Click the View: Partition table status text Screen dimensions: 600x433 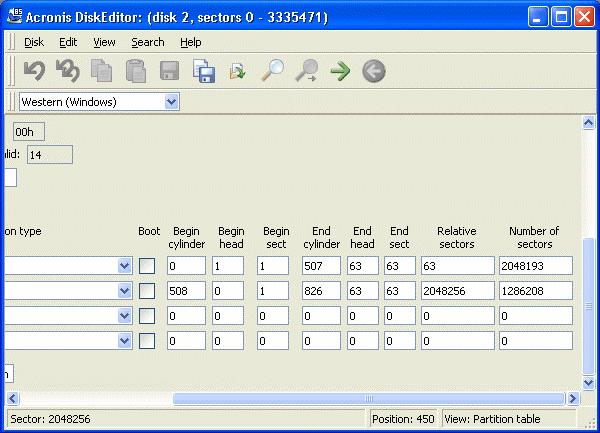(x=492, y=419)
